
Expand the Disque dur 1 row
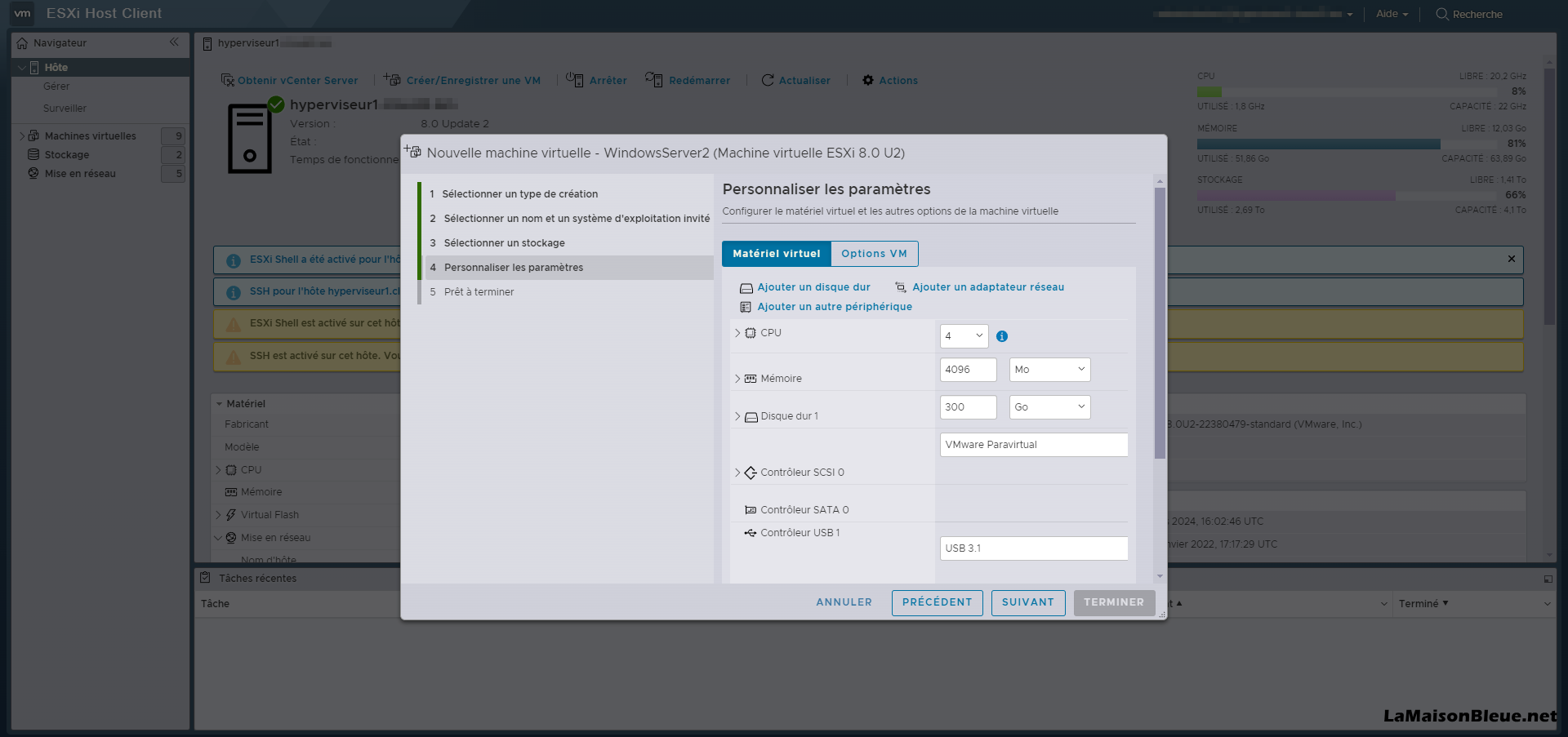tap(737, 416)
